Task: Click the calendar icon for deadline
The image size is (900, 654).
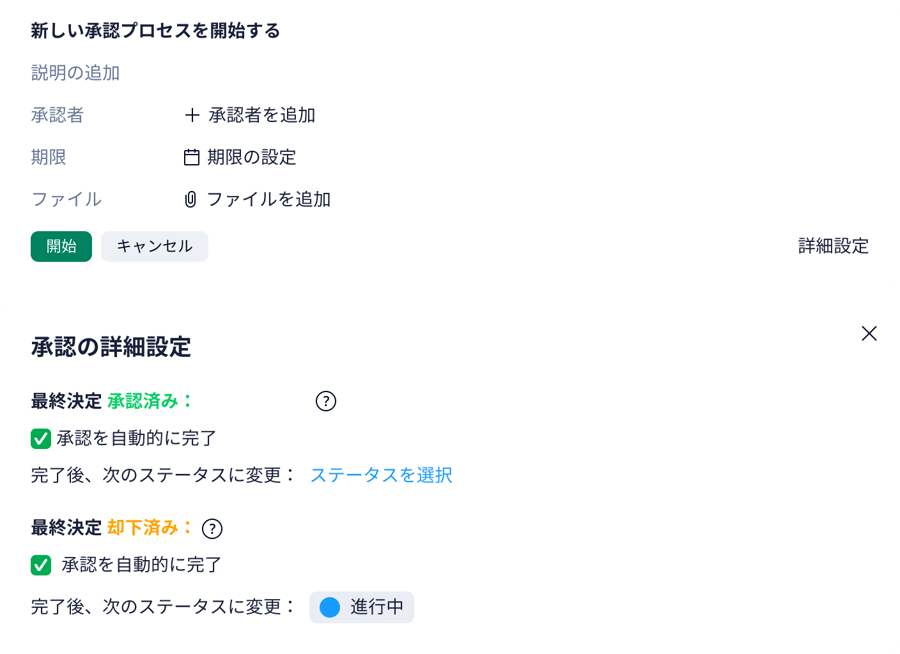Action: pos(191,157)
